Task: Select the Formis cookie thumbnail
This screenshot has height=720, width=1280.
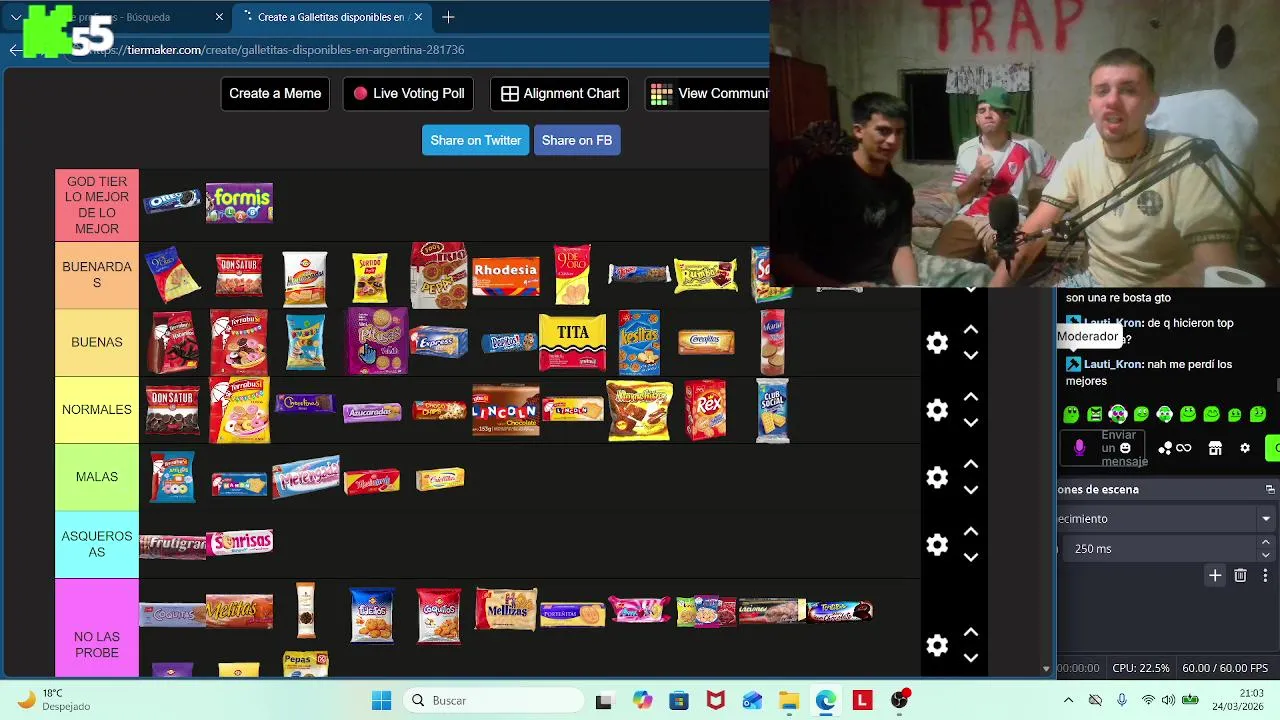Action: (x=239, y=203)
